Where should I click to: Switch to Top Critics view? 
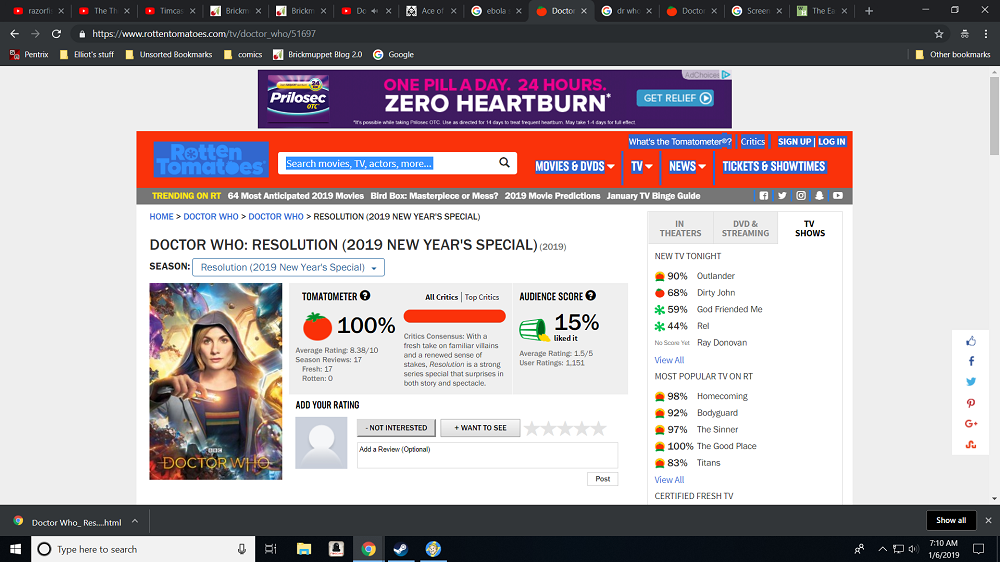(x=481, y=297)
